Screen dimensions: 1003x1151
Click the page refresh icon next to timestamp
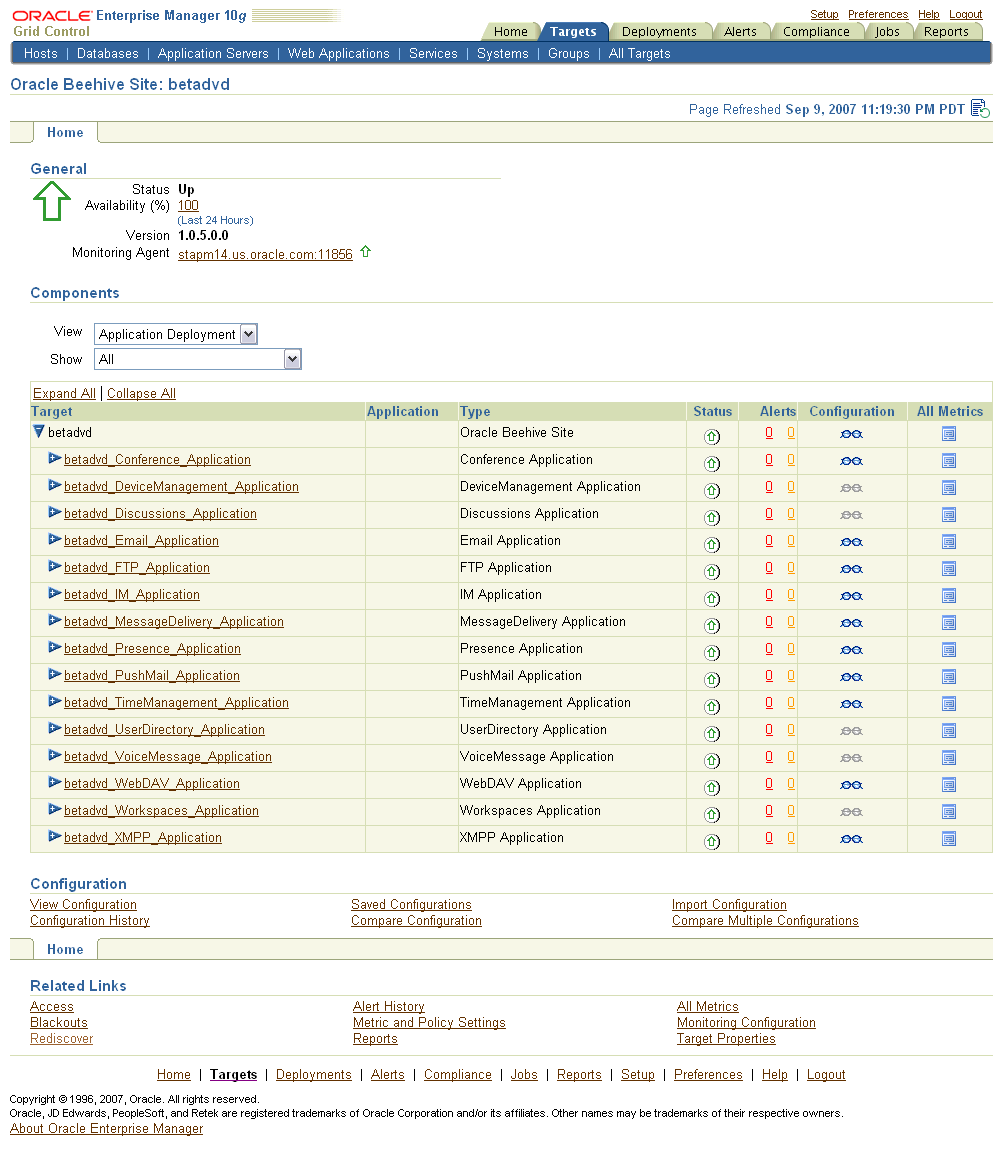pos(980,109)
